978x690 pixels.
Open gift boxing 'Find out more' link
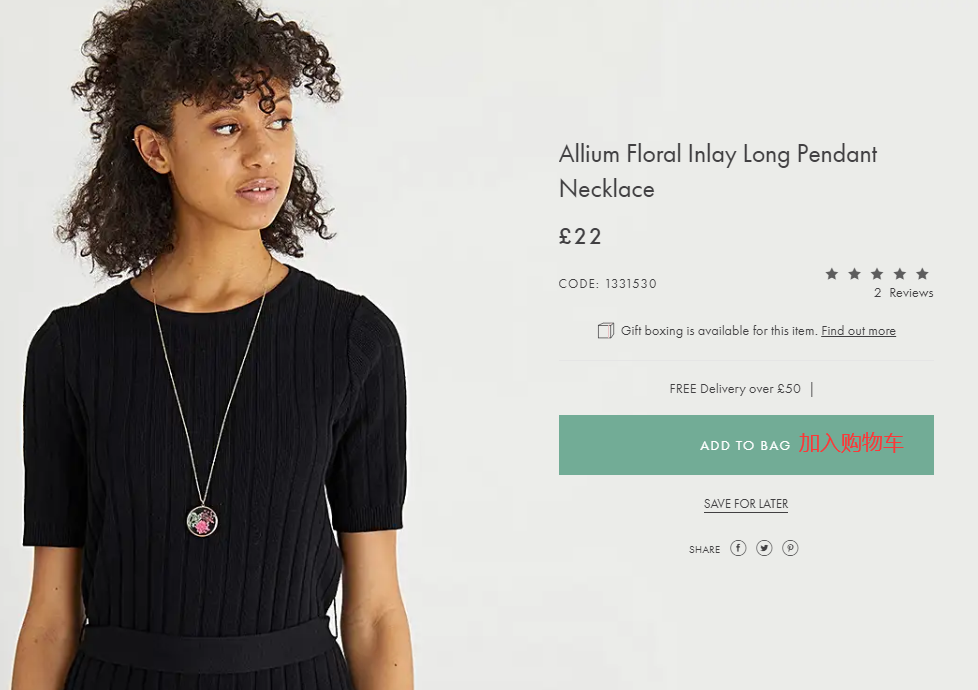[858, 331]
